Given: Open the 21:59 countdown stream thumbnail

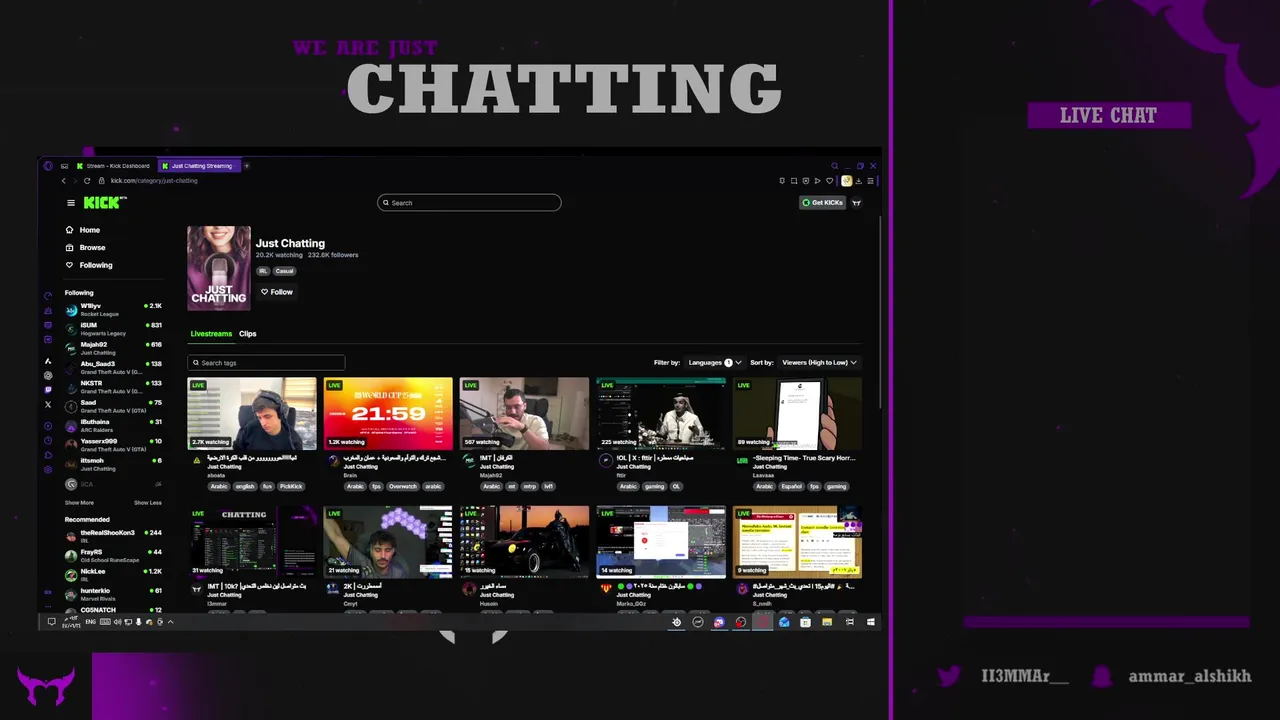Looking at the screenshot, I should point(388,413).
